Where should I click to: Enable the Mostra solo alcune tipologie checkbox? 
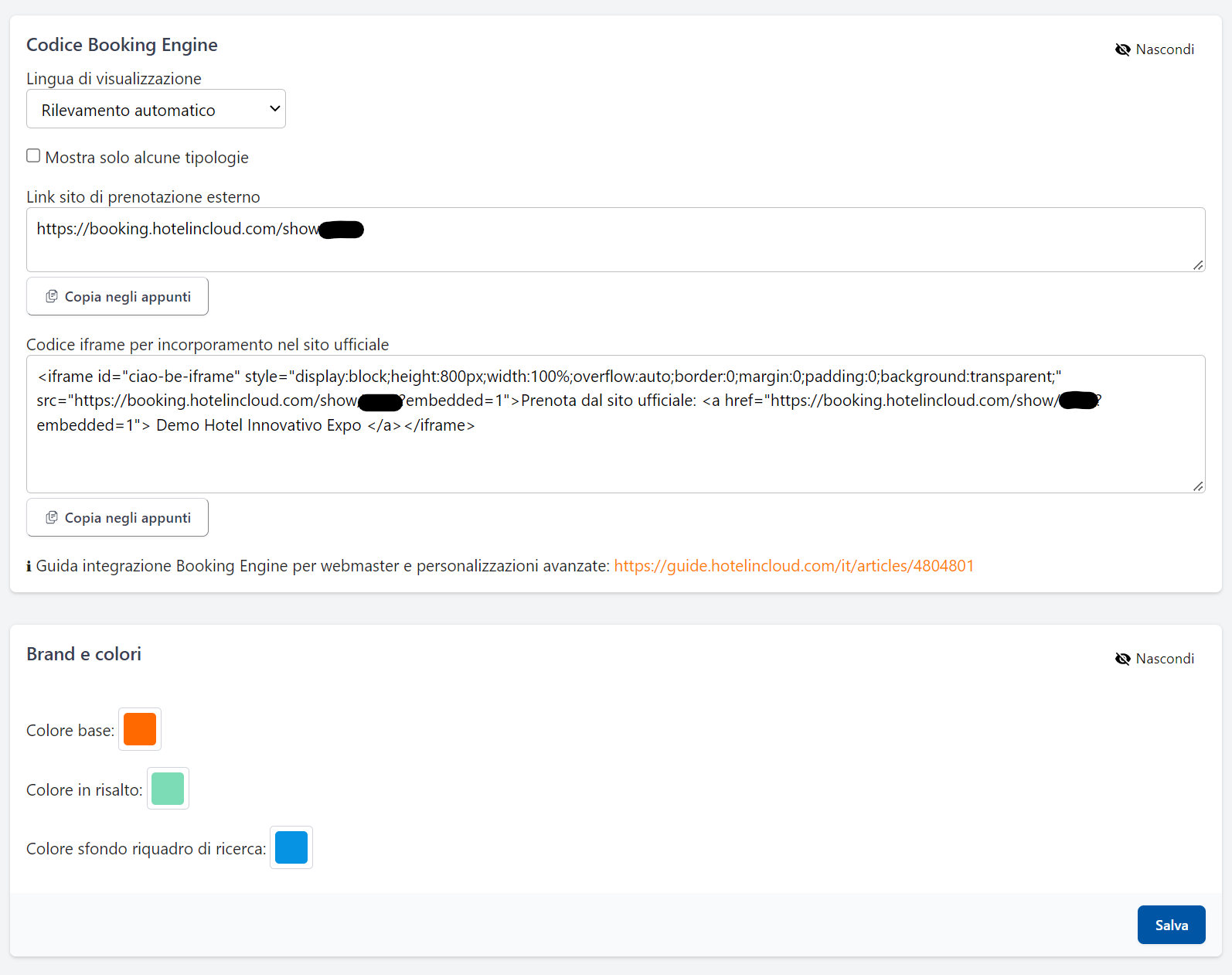[x=33, y=156]
